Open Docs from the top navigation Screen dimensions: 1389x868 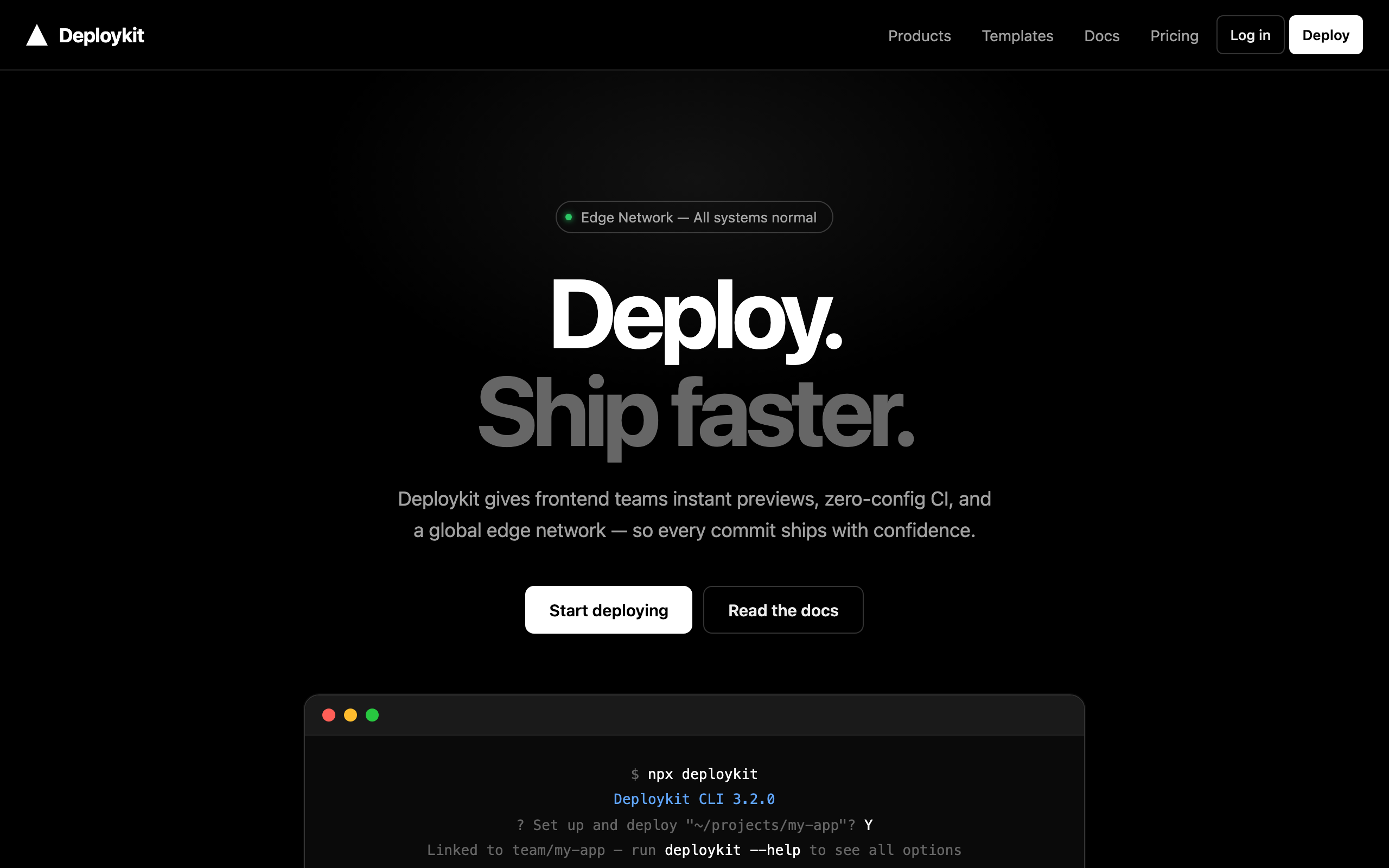click(1101, 36)
